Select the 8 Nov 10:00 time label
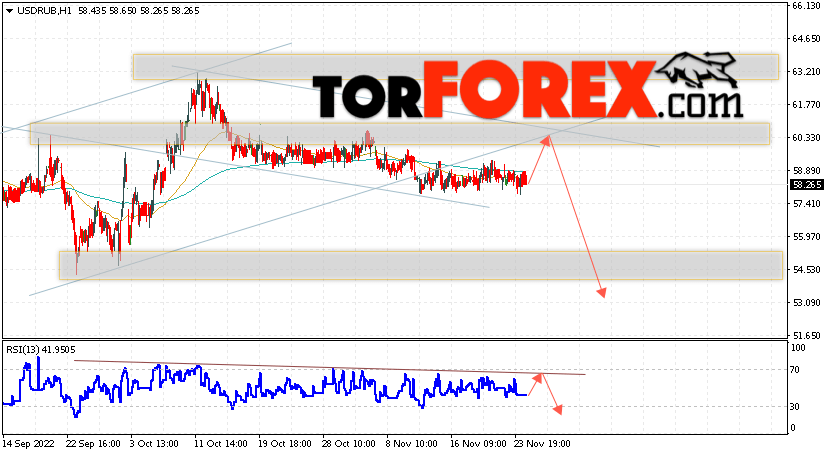 pyautogui.click(x=412, y=443)
